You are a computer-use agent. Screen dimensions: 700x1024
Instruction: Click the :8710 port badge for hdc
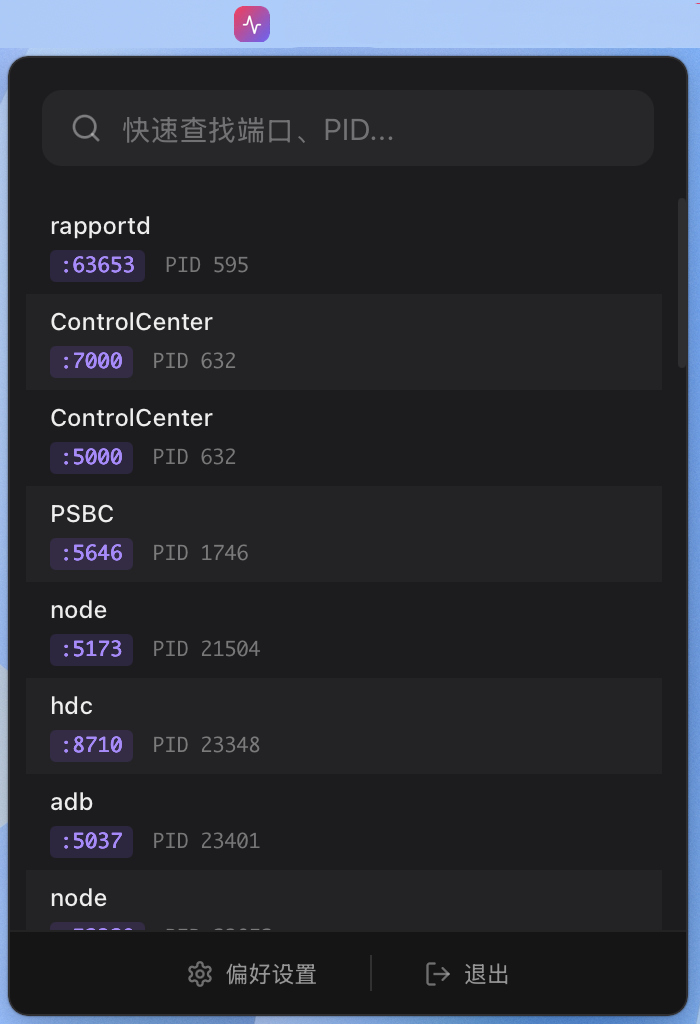point(91,745)
